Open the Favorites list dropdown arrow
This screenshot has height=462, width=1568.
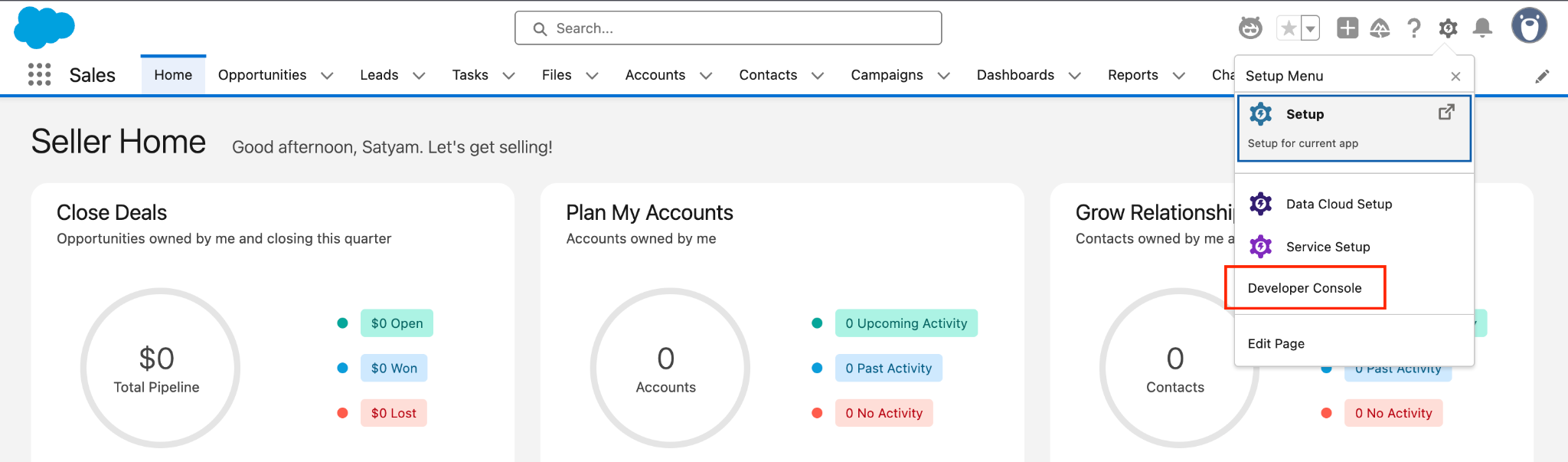(x=1310, y=28)
